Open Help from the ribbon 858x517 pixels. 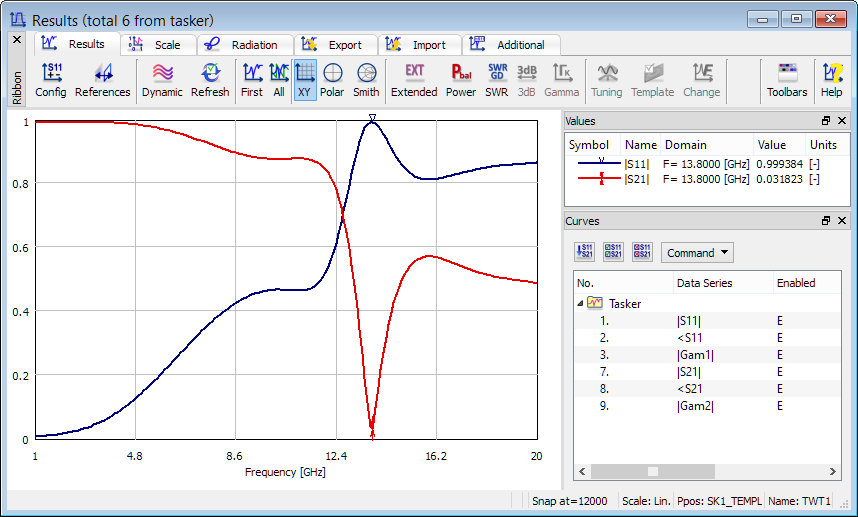click(x=832, y=80)
